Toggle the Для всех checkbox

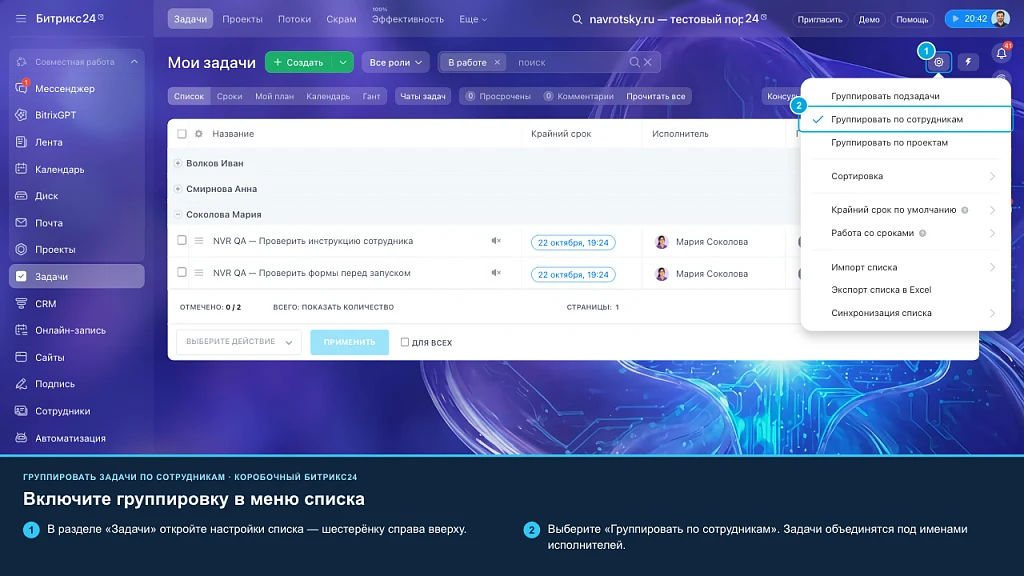pyautogui.click(x=404, y=342)
